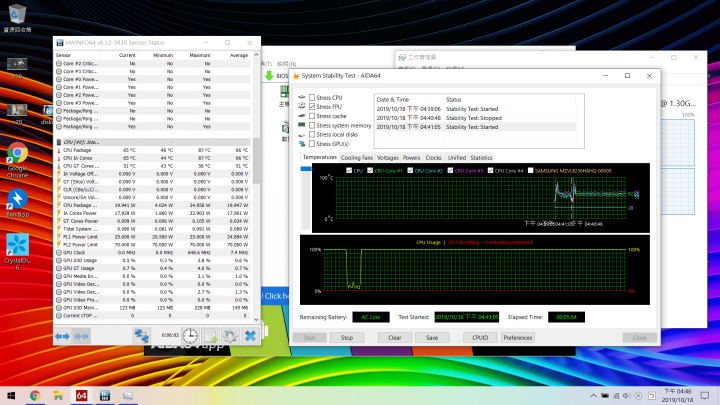Select CPU IA Cores temperature row
This screenshot has width=720, height=405.
point(152,158)
